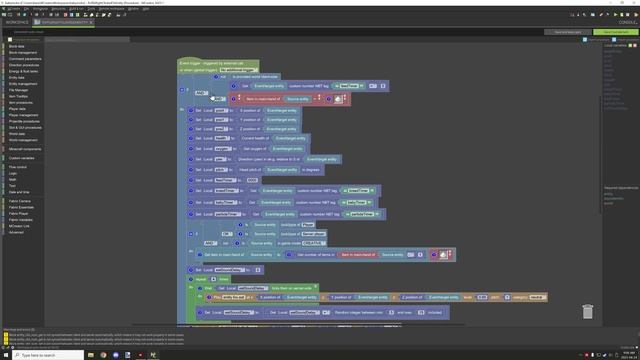The image size is (640, 360).
Task: Open the global trigger dropdown on event block
Action: 238,70
